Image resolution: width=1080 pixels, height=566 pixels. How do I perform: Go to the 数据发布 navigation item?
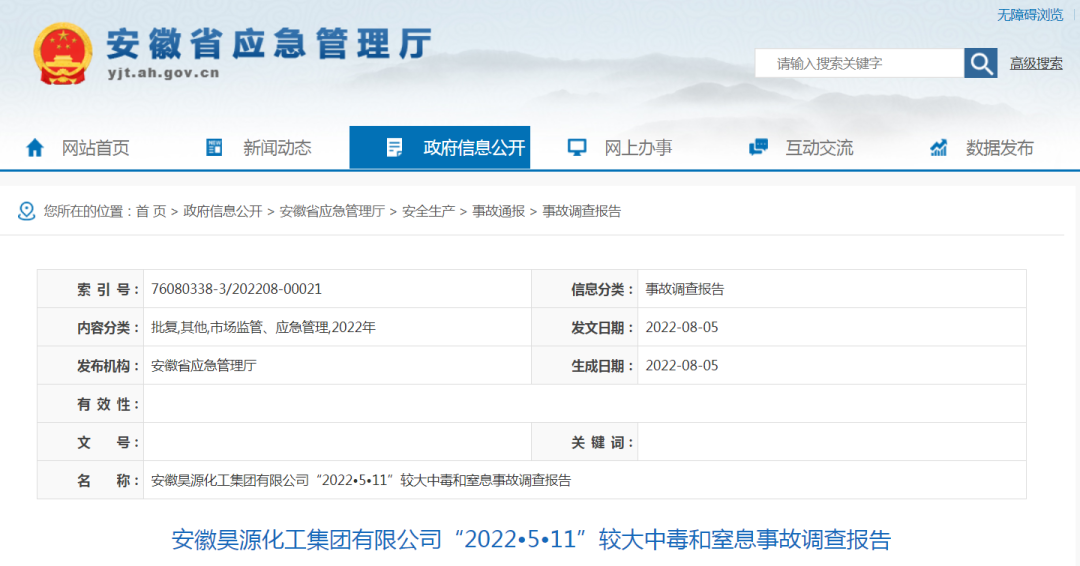click(x=999, y=148)
